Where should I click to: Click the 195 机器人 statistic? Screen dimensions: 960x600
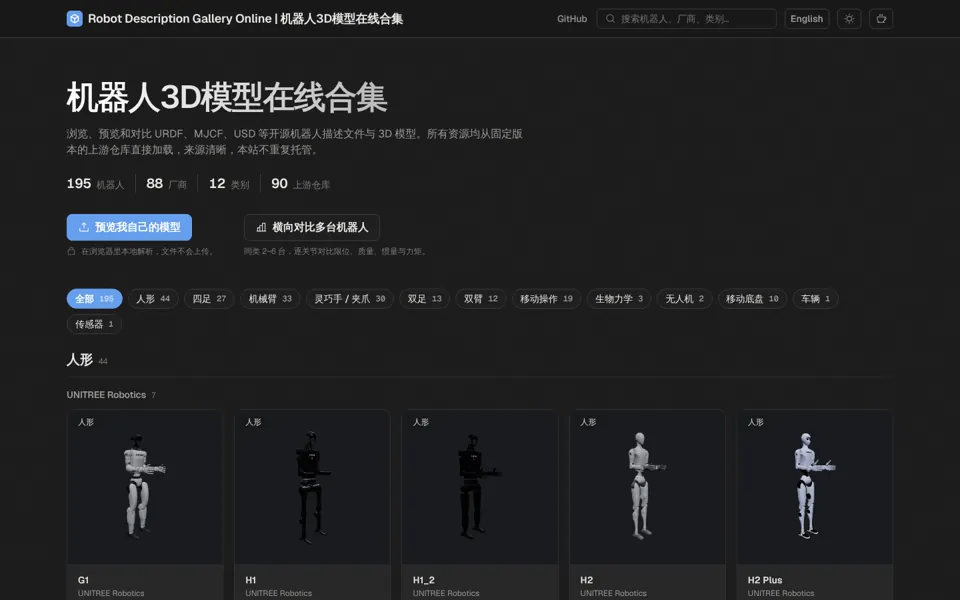click(95, 184)
